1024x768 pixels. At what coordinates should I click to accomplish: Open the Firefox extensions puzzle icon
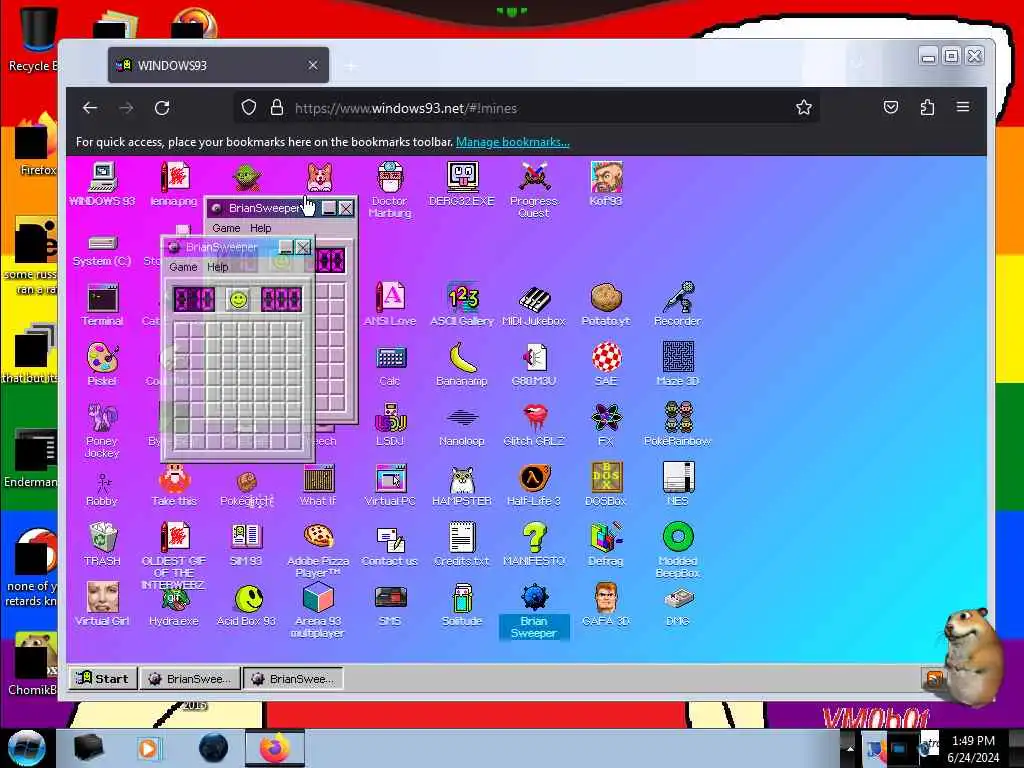[x=927, y=107]
